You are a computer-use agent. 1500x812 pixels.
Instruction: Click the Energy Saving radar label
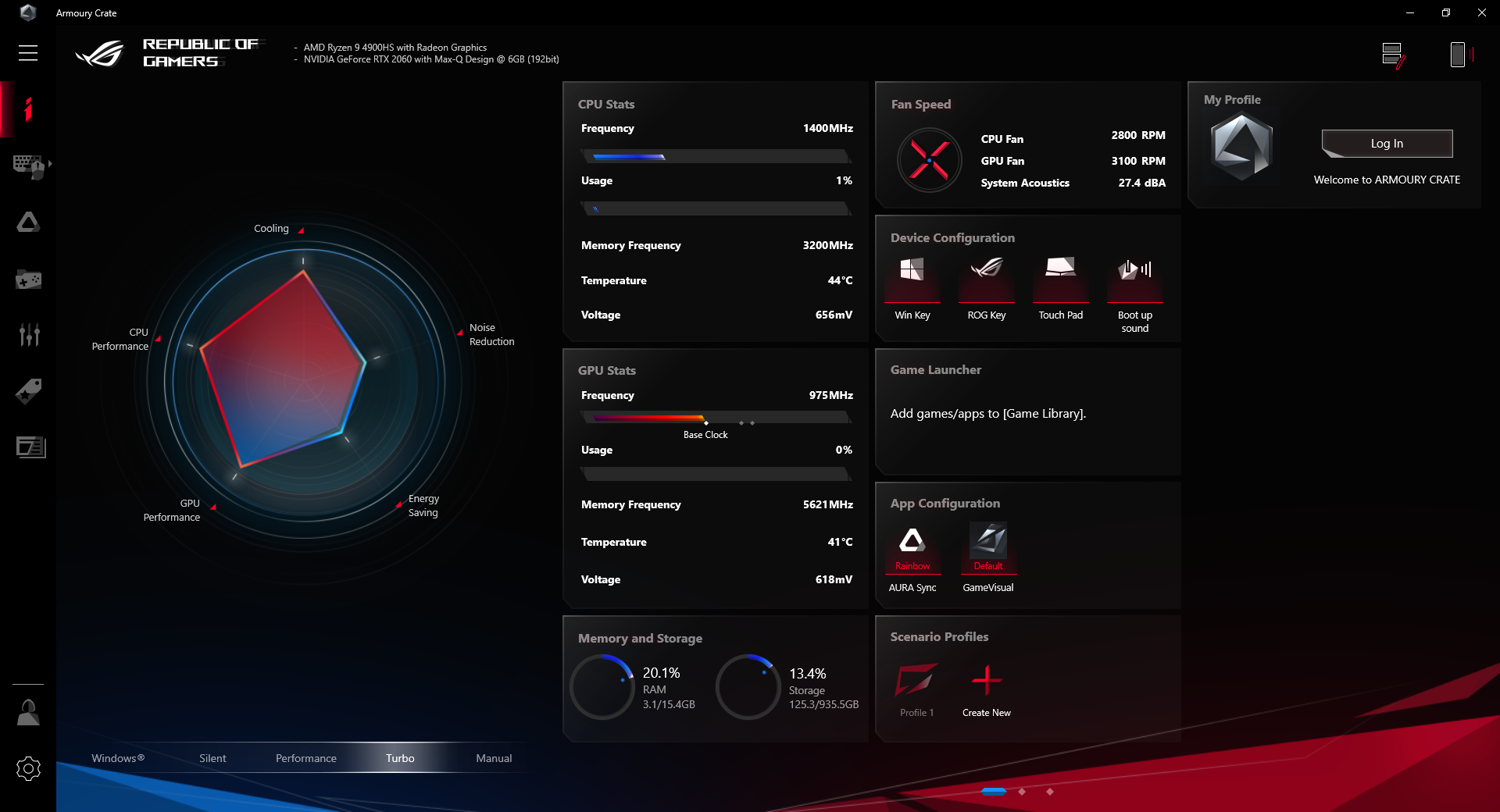[x=423, y=506]
